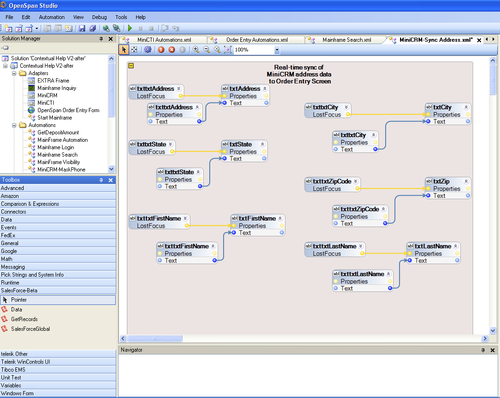Click the designer vertical scrollbar down arrow

(x=493, y=331)
